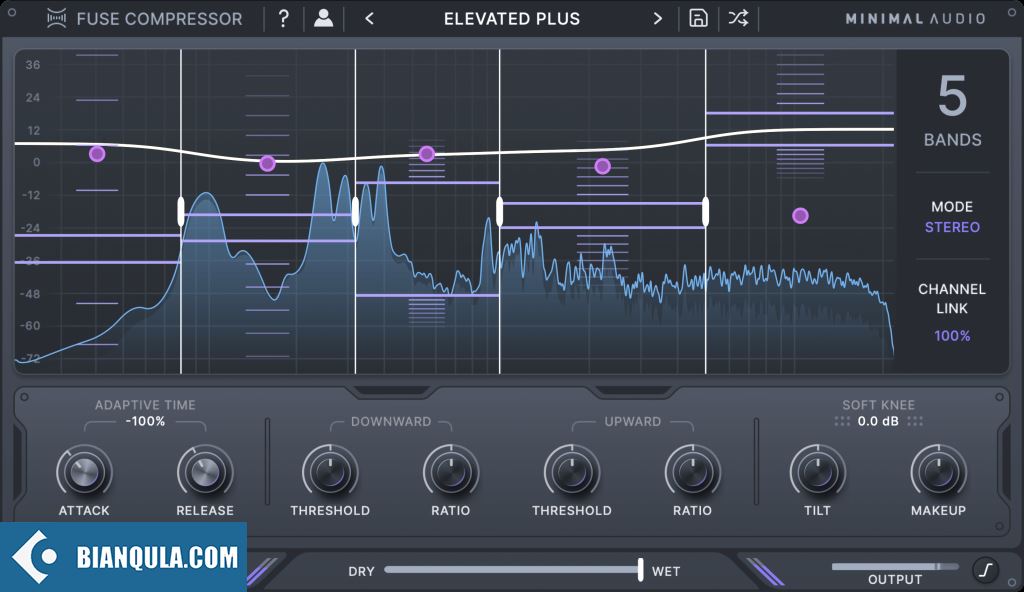The width and height of the screenshot is (1024, 592).
Task: Select the first band's purple gain node
Action: click(97, 154)
